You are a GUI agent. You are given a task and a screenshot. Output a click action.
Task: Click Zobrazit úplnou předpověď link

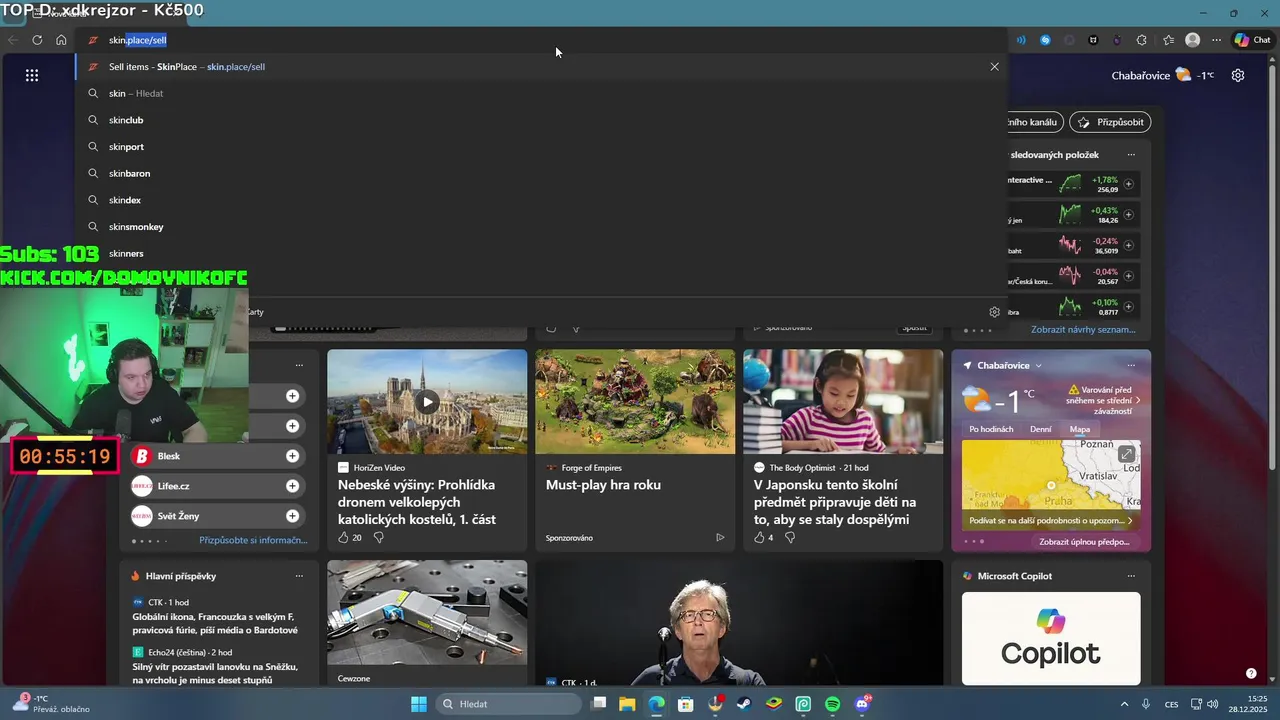coord(1084,542)
